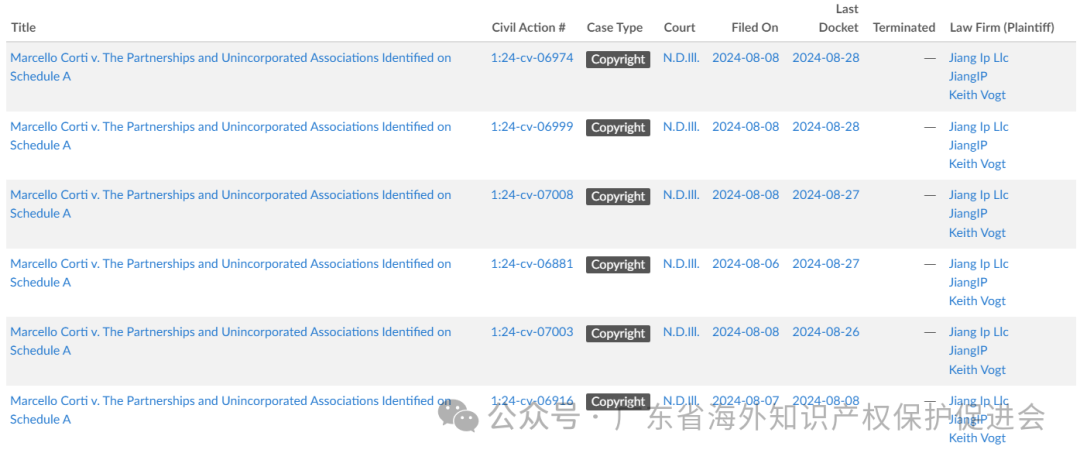Sort by Last Docket column header
Screen dimensions: 1080x460
click(838, 19)
